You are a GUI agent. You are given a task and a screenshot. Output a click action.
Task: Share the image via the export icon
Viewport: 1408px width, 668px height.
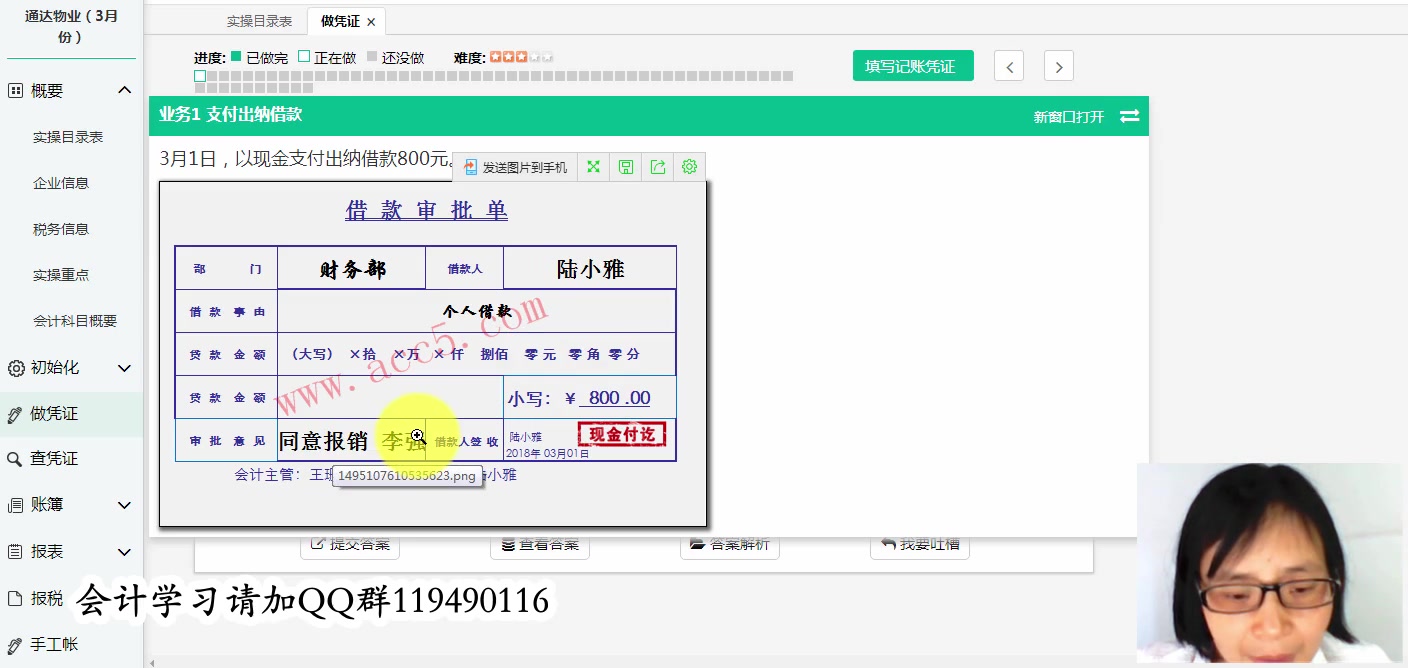tap(656, 166)
